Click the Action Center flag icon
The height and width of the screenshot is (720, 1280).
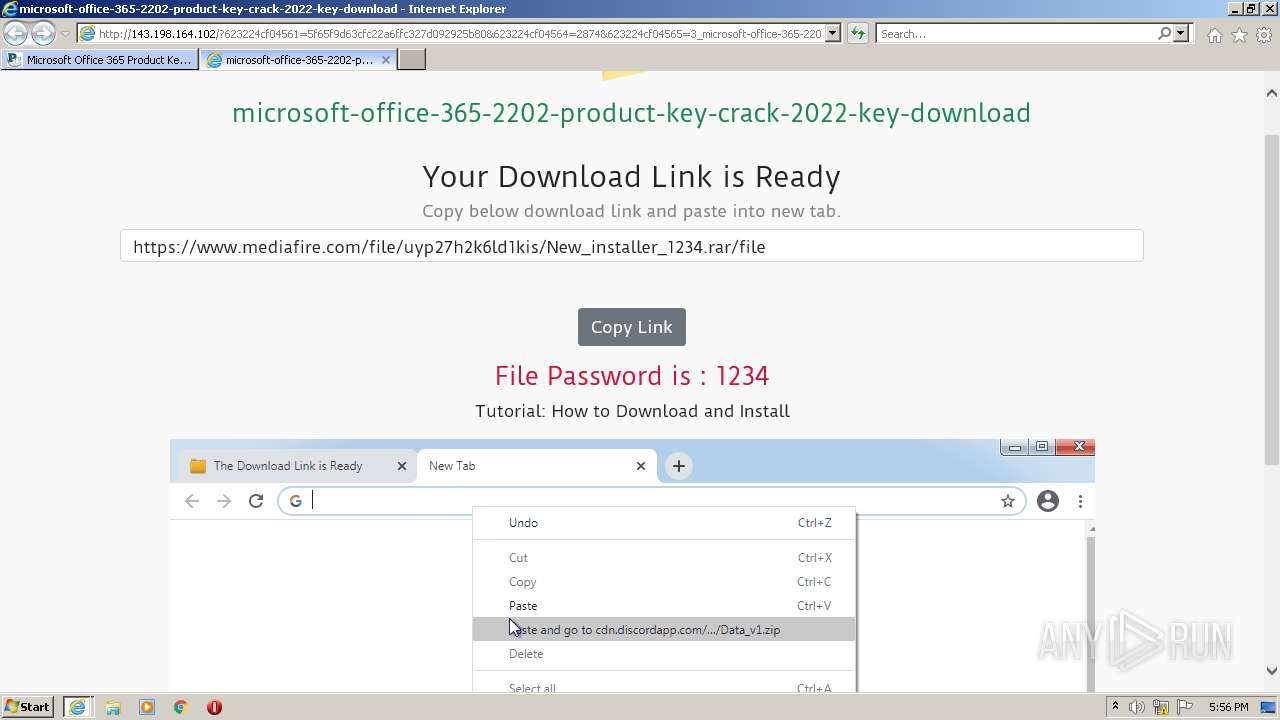1186,707
